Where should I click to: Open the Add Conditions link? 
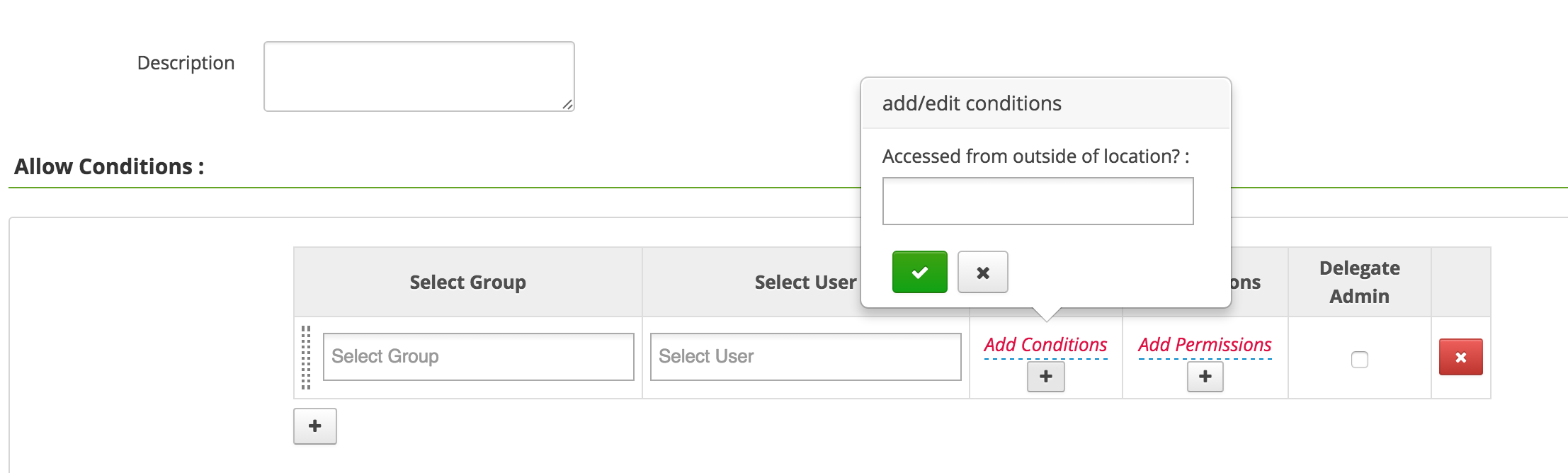point(1045,345)
